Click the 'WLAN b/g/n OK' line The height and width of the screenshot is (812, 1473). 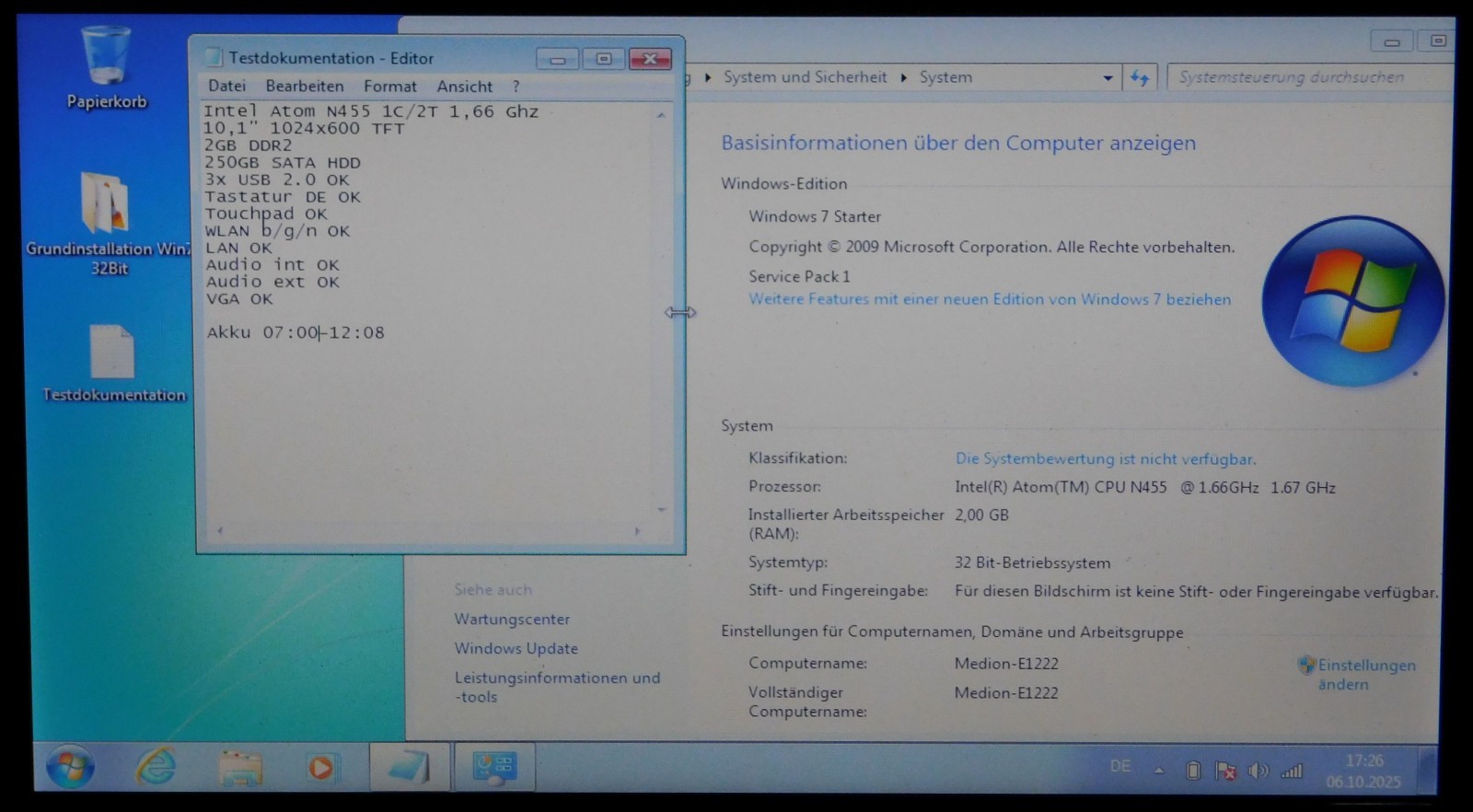[278, 230]
